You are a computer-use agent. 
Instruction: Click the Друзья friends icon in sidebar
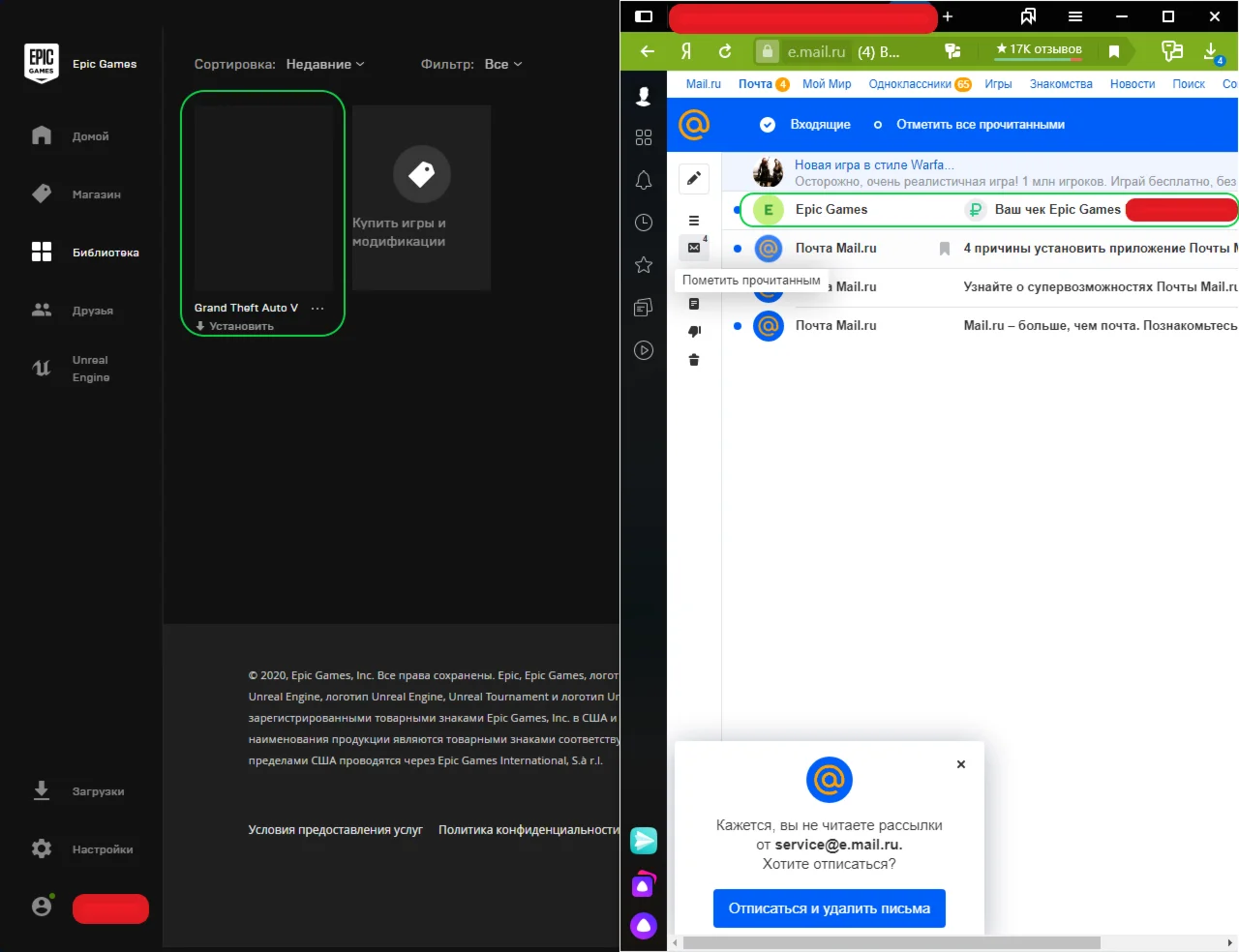[x=42, y=311]
